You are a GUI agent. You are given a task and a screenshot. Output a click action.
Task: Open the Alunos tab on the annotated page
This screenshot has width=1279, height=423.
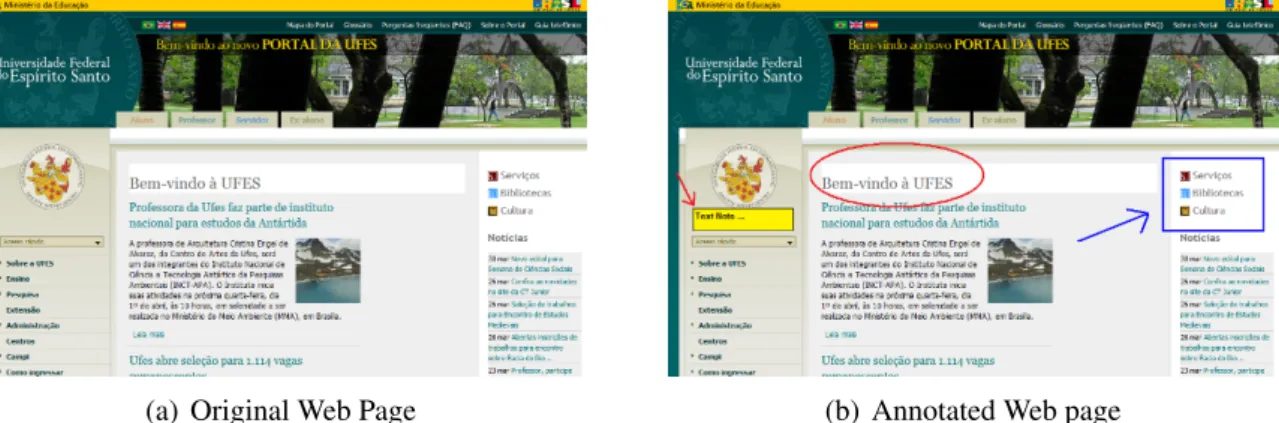[833, 118]
